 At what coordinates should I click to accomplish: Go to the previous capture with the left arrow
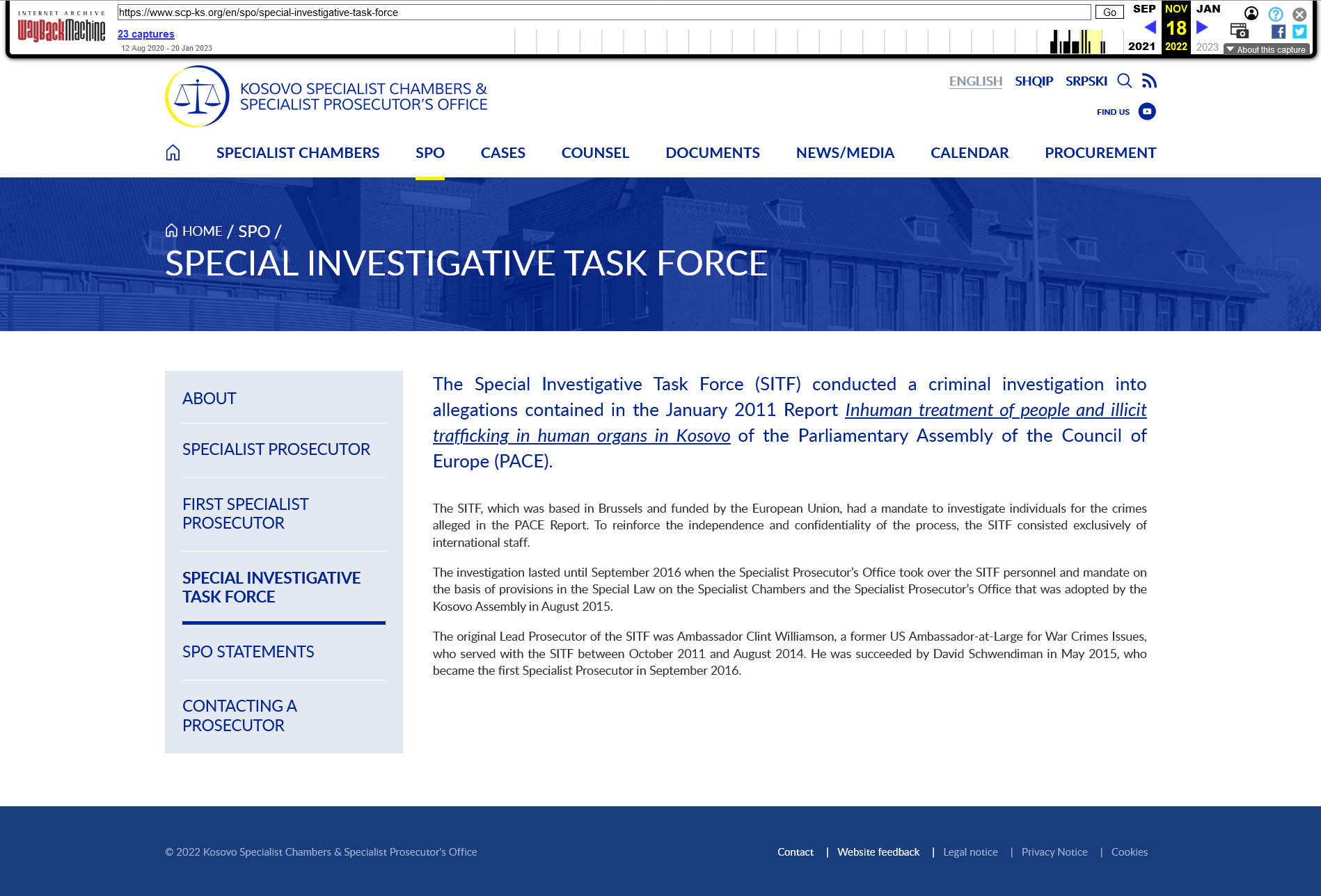(1150, 27)
